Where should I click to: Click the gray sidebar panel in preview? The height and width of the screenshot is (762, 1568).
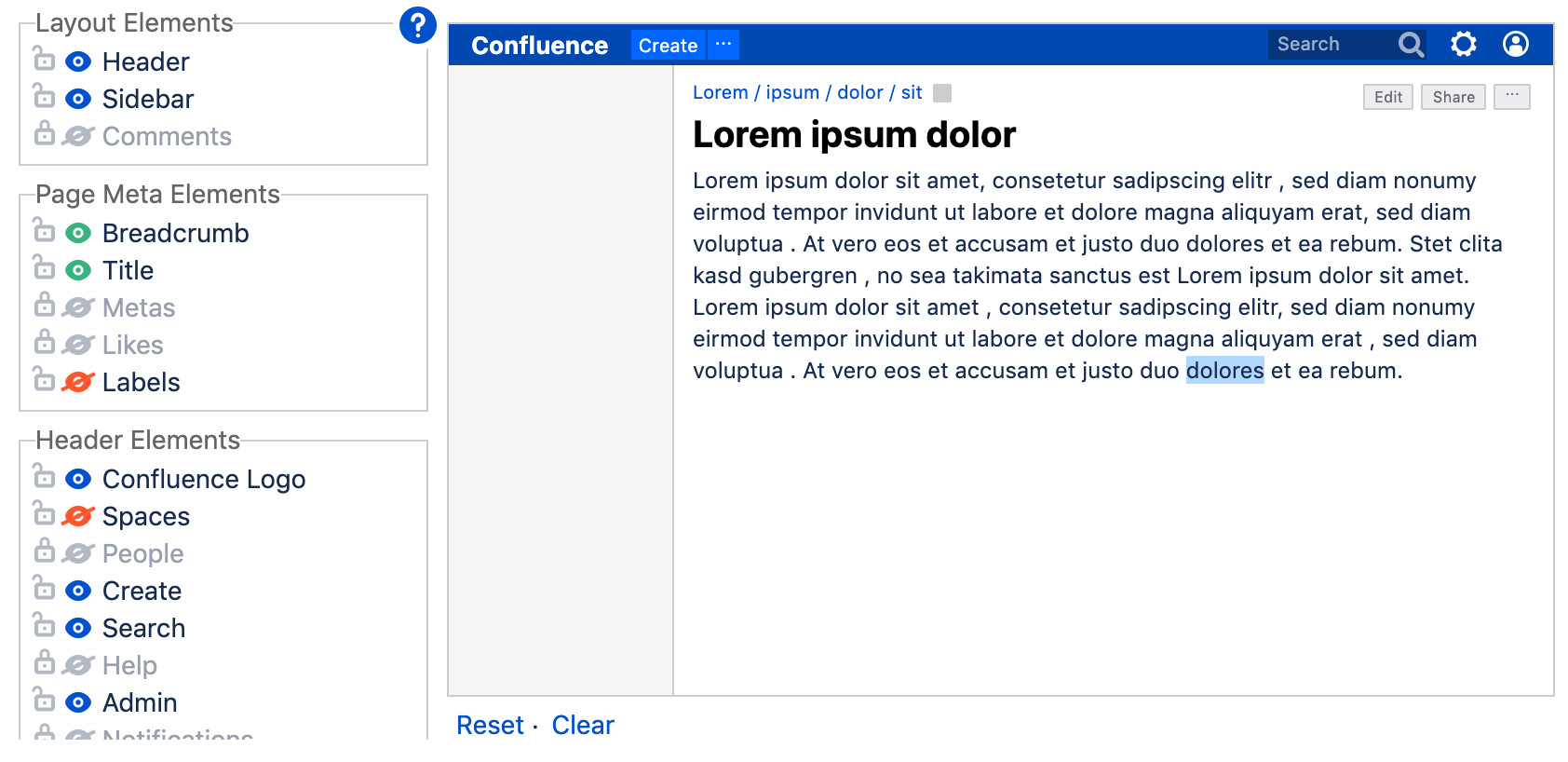coord(561,380)
